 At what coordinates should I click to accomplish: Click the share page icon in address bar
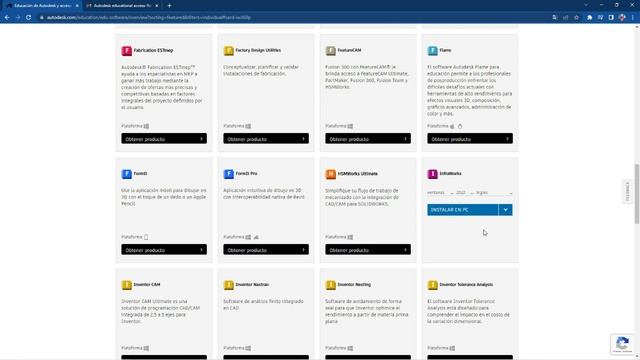click(x=565, y=18)
